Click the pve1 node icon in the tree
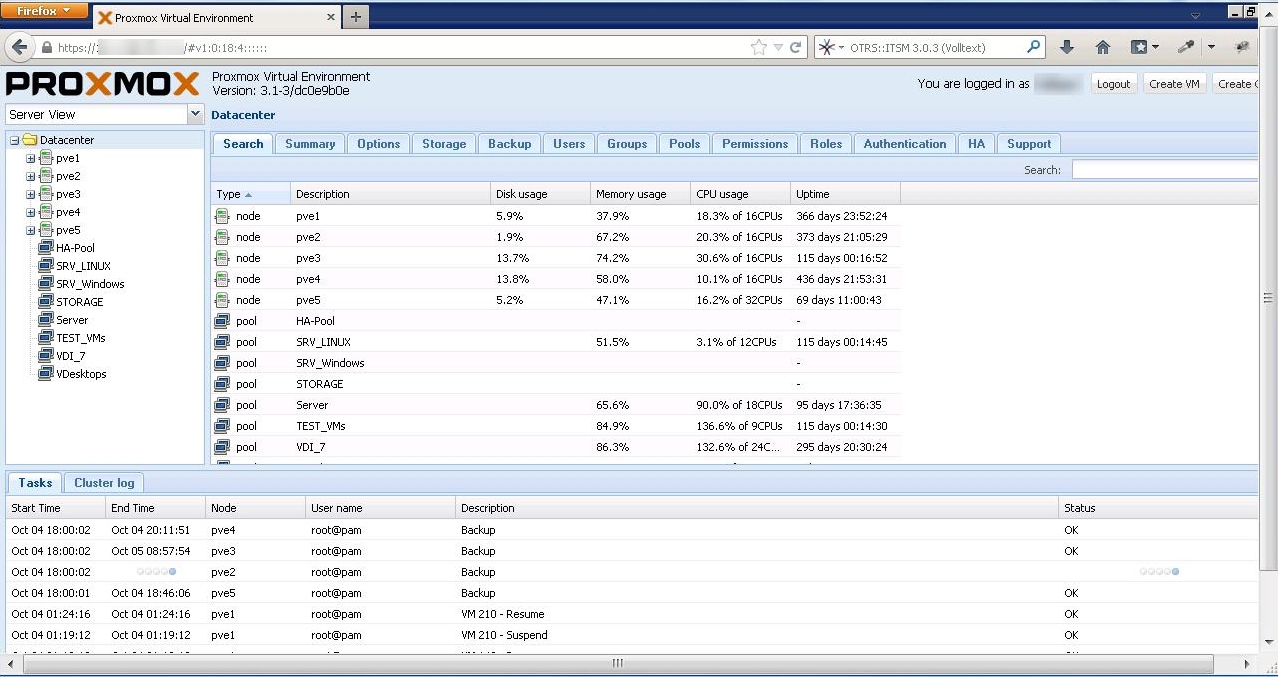Screen dimensions: 1278x677 click(x=46, y=158)
